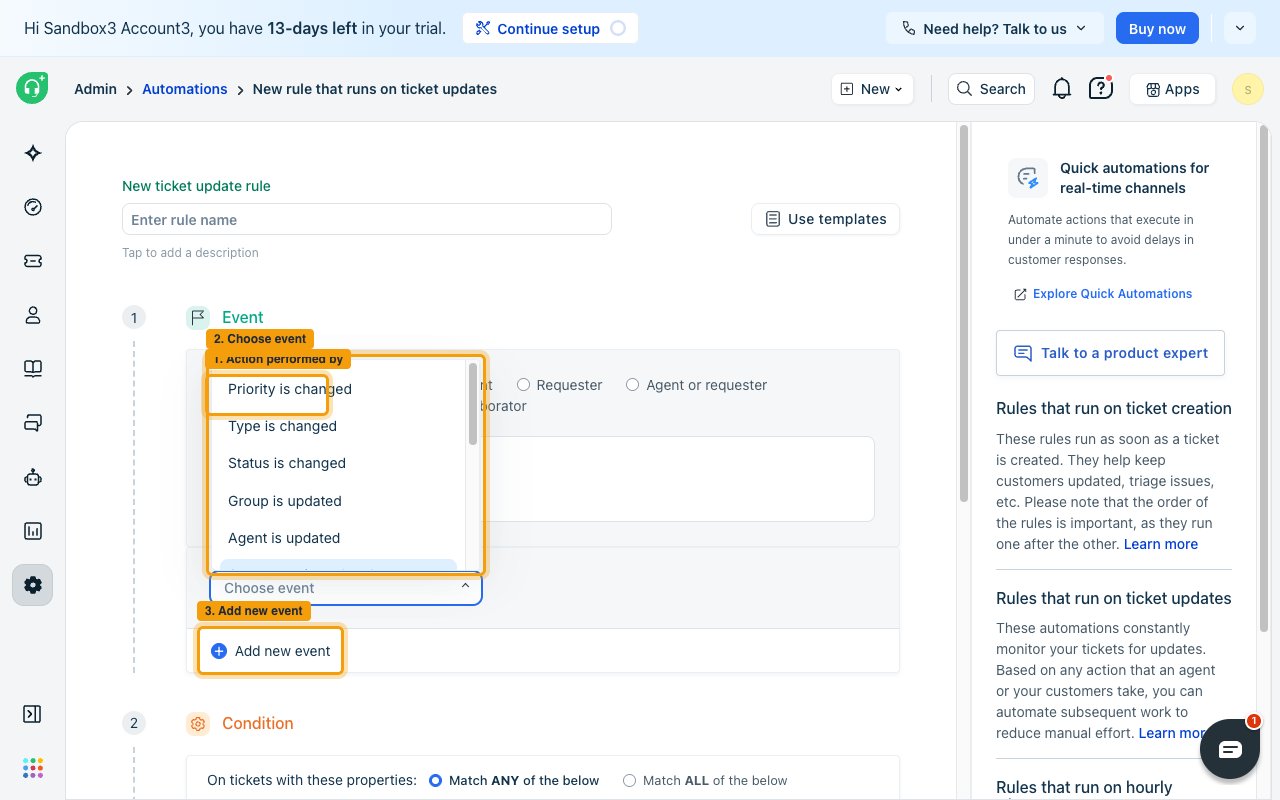
Task: Click the Event flag icon
Action: (x=198, y=317)
